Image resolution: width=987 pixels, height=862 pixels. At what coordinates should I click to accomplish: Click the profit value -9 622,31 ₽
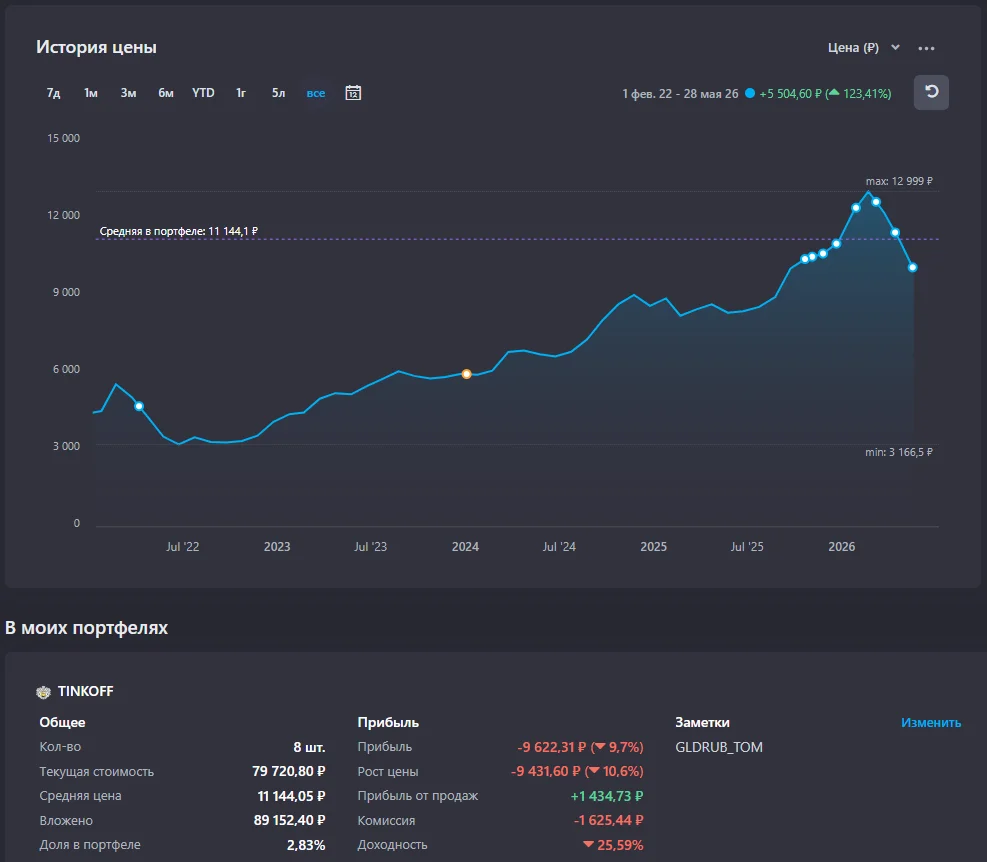552,747
